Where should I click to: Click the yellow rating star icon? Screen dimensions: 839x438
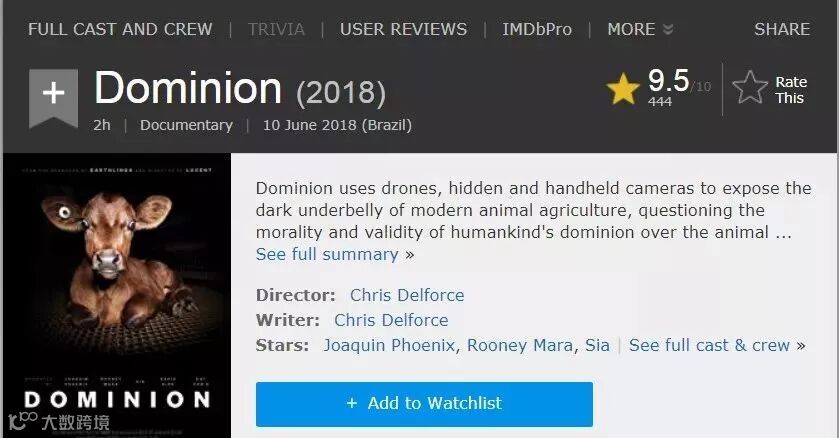coord(622,90)
